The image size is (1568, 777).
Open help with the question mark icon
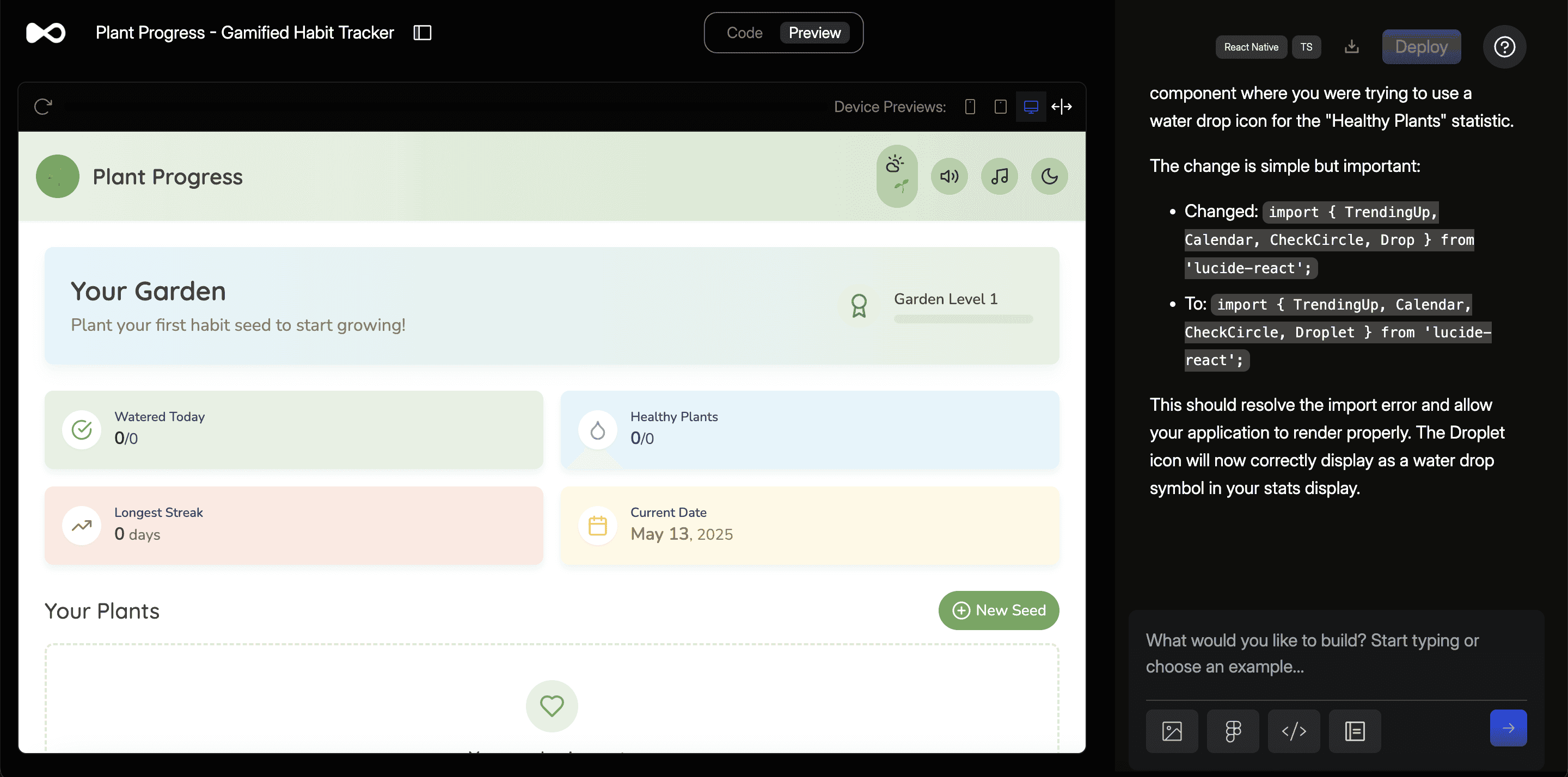click(1504, 47)
